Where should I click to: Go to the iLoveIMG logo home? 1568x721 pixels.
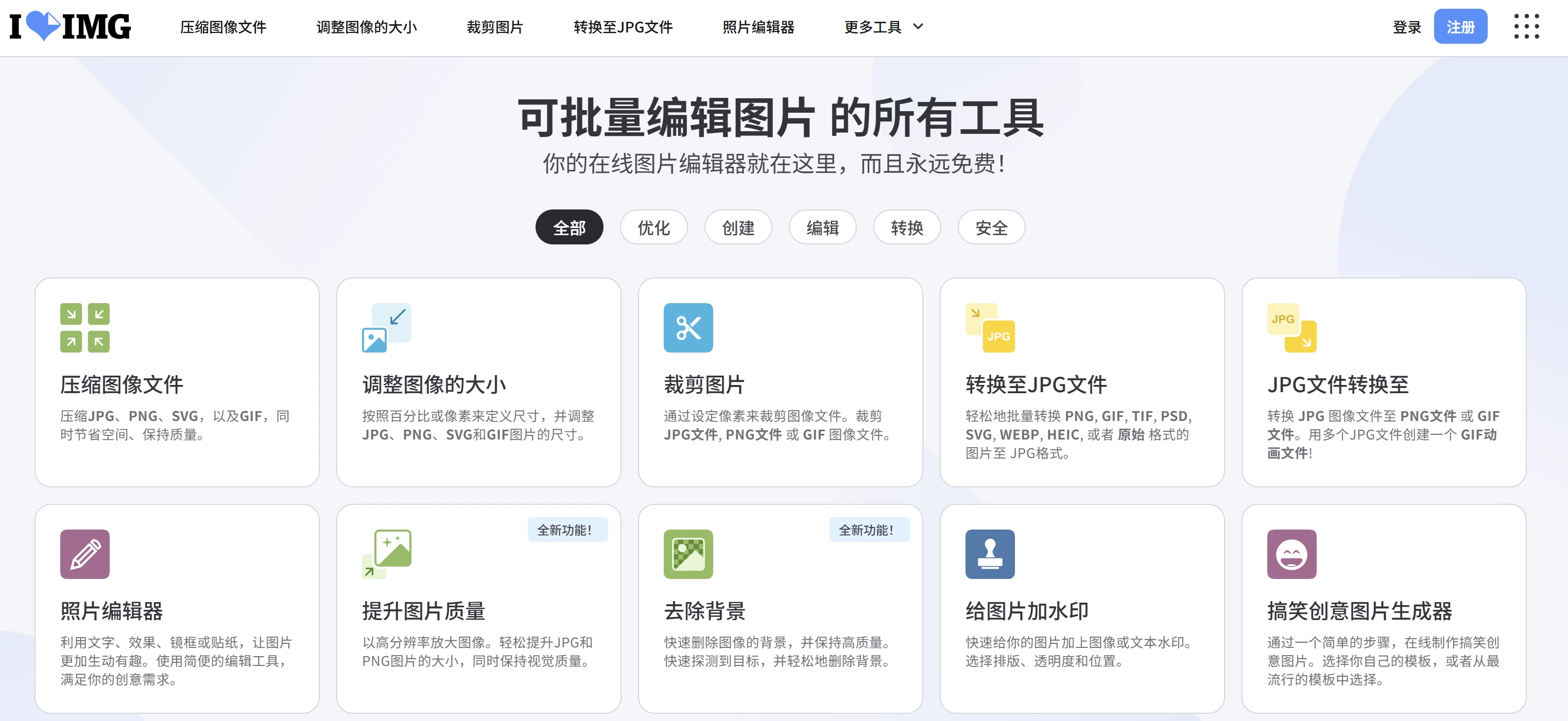[x=70, y=26]
